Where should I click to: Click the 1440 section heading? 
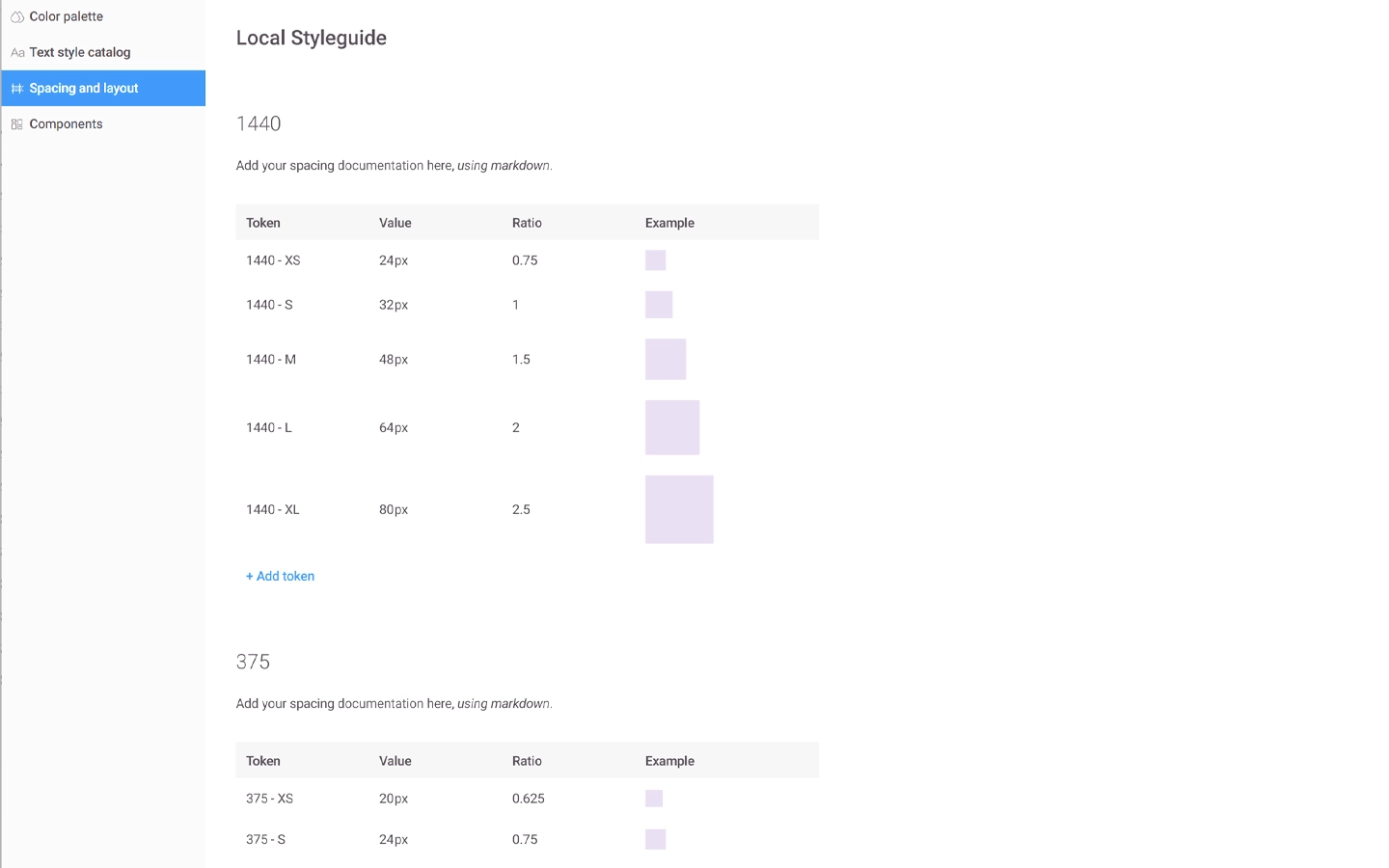(x=259, y=124)
